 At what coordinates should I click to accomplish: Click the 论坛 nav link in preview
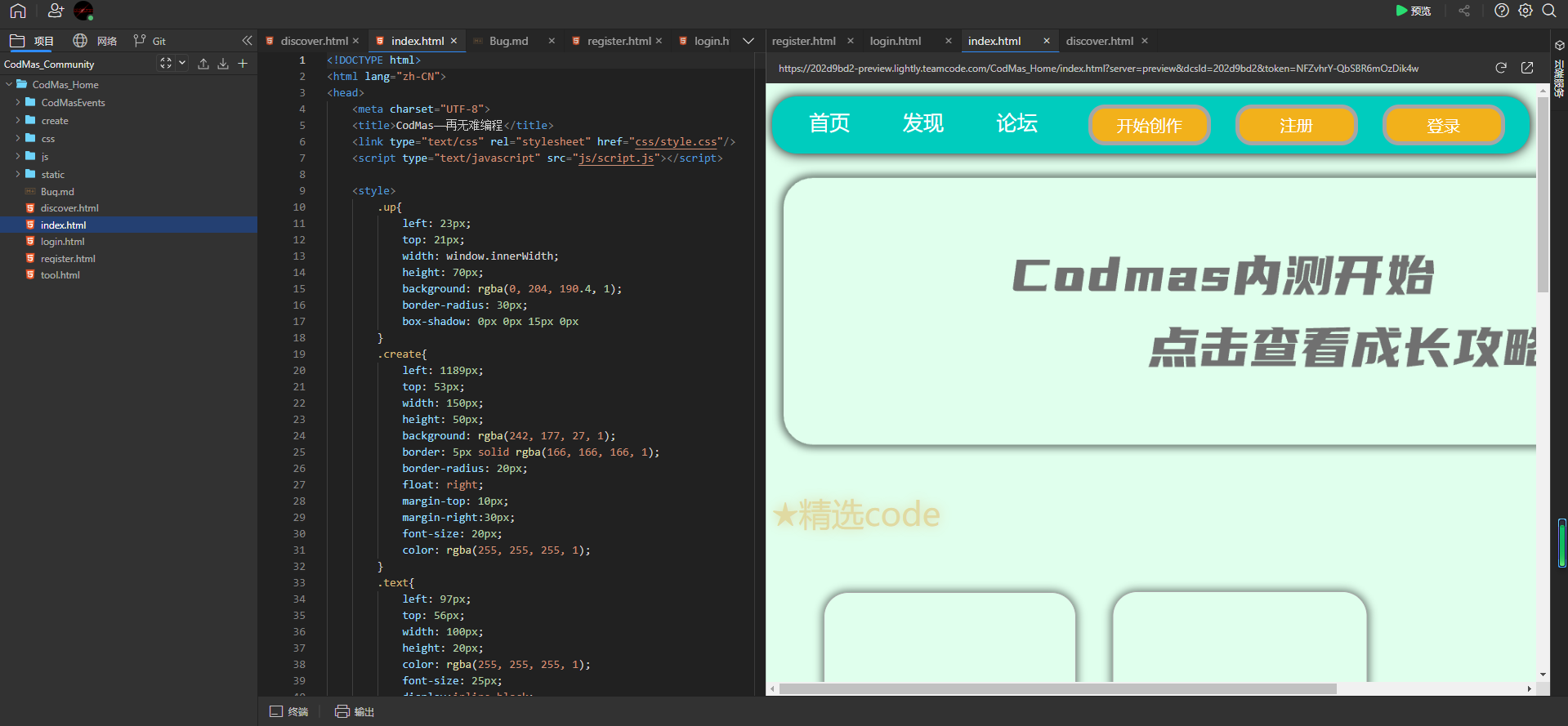coord(1017,123)
